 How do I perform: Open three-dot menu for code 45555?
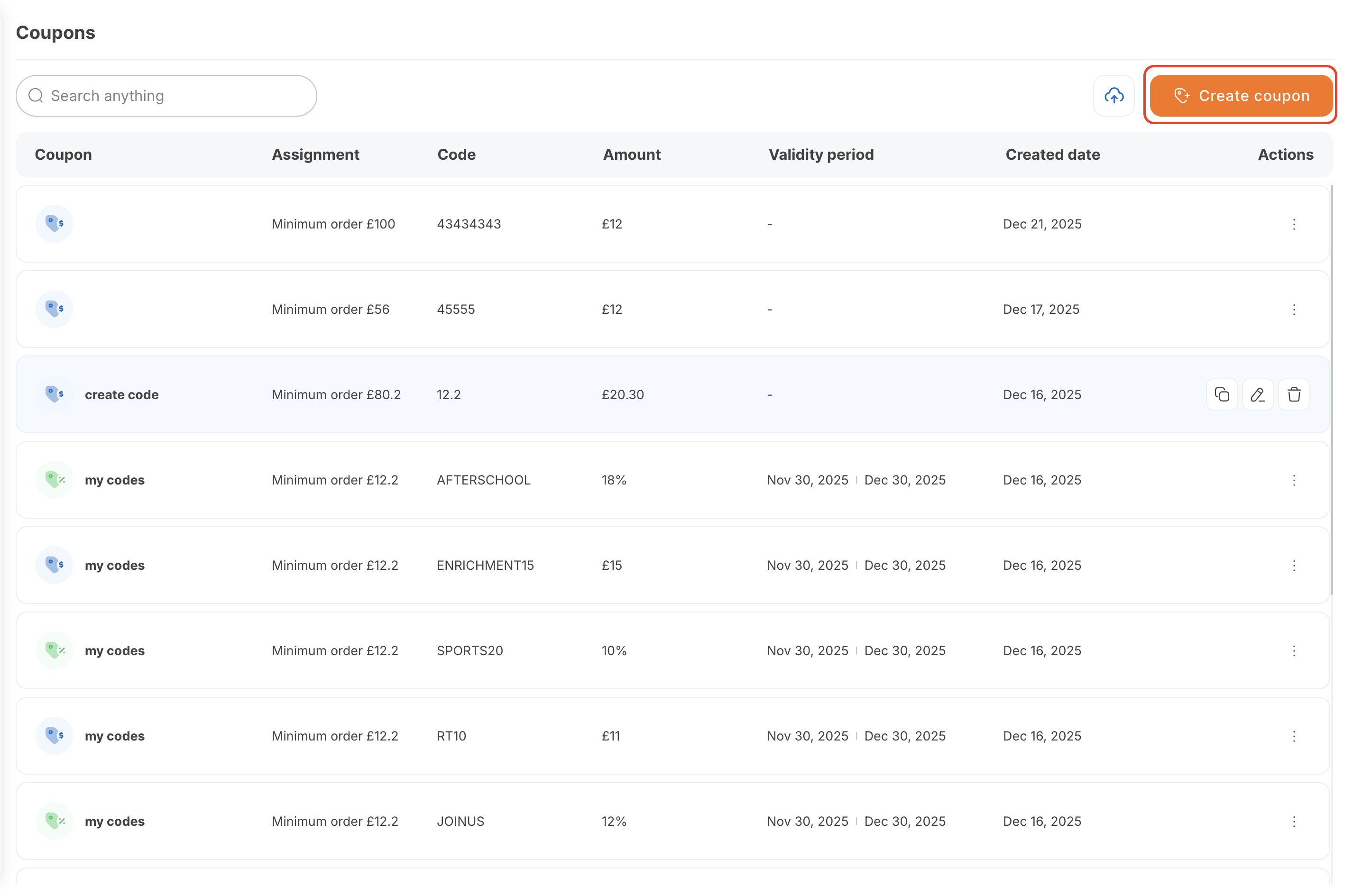(1294, 309)
